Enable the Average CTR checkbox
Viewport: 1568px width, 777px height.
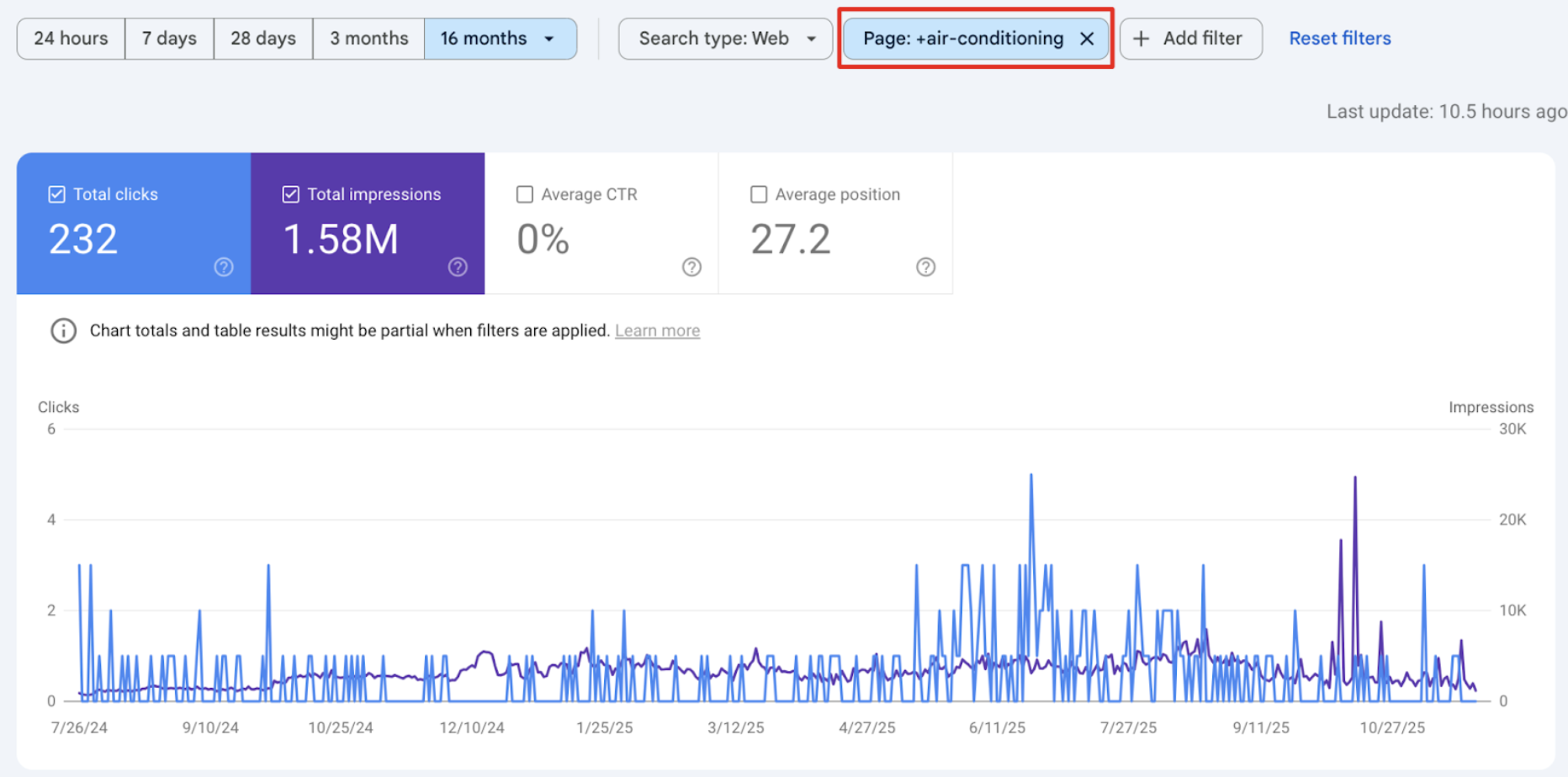[x=525, y=194]
